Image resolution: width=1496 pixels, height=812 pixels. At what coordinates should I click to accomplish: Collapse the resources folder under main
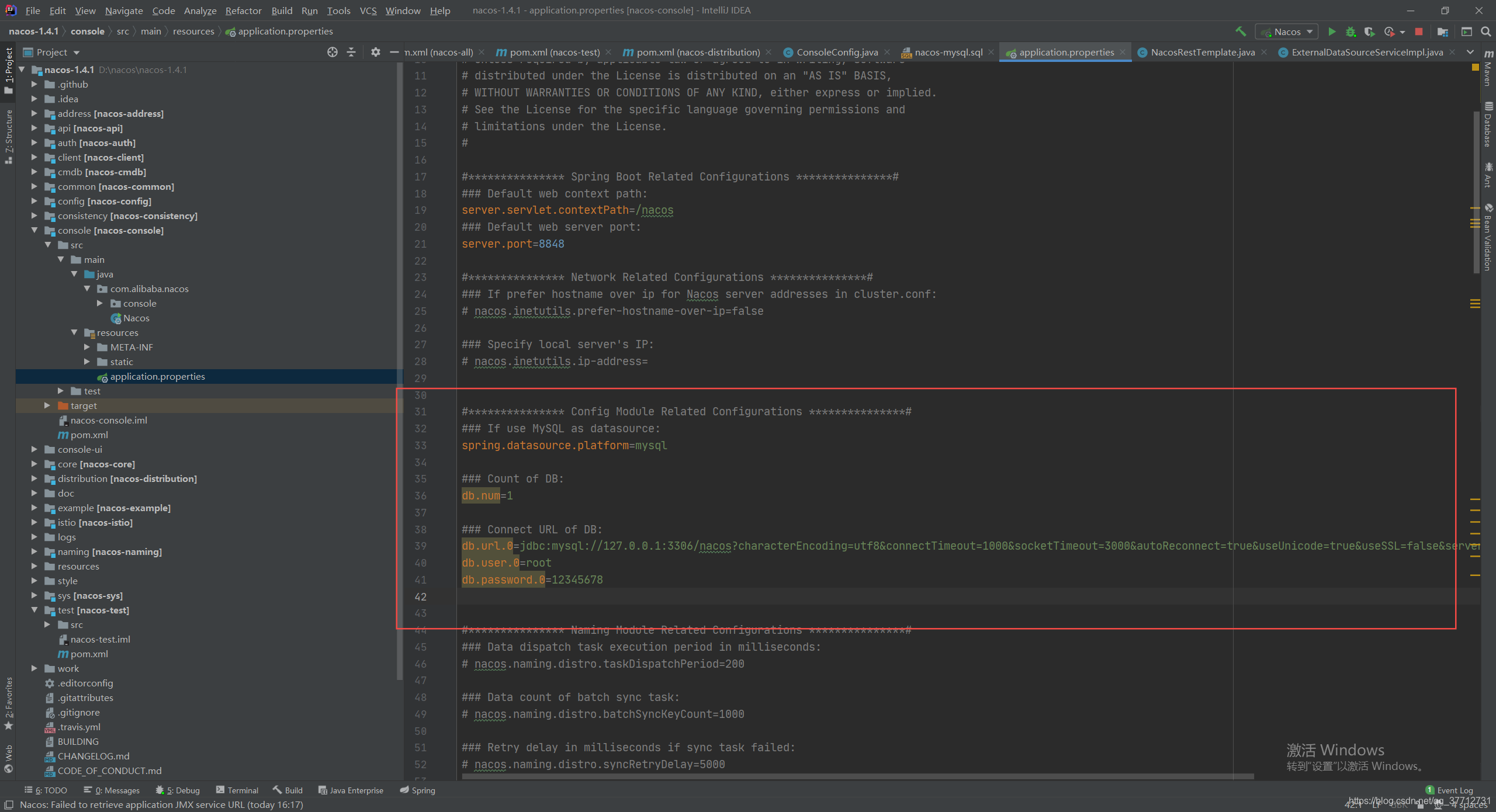74,332
